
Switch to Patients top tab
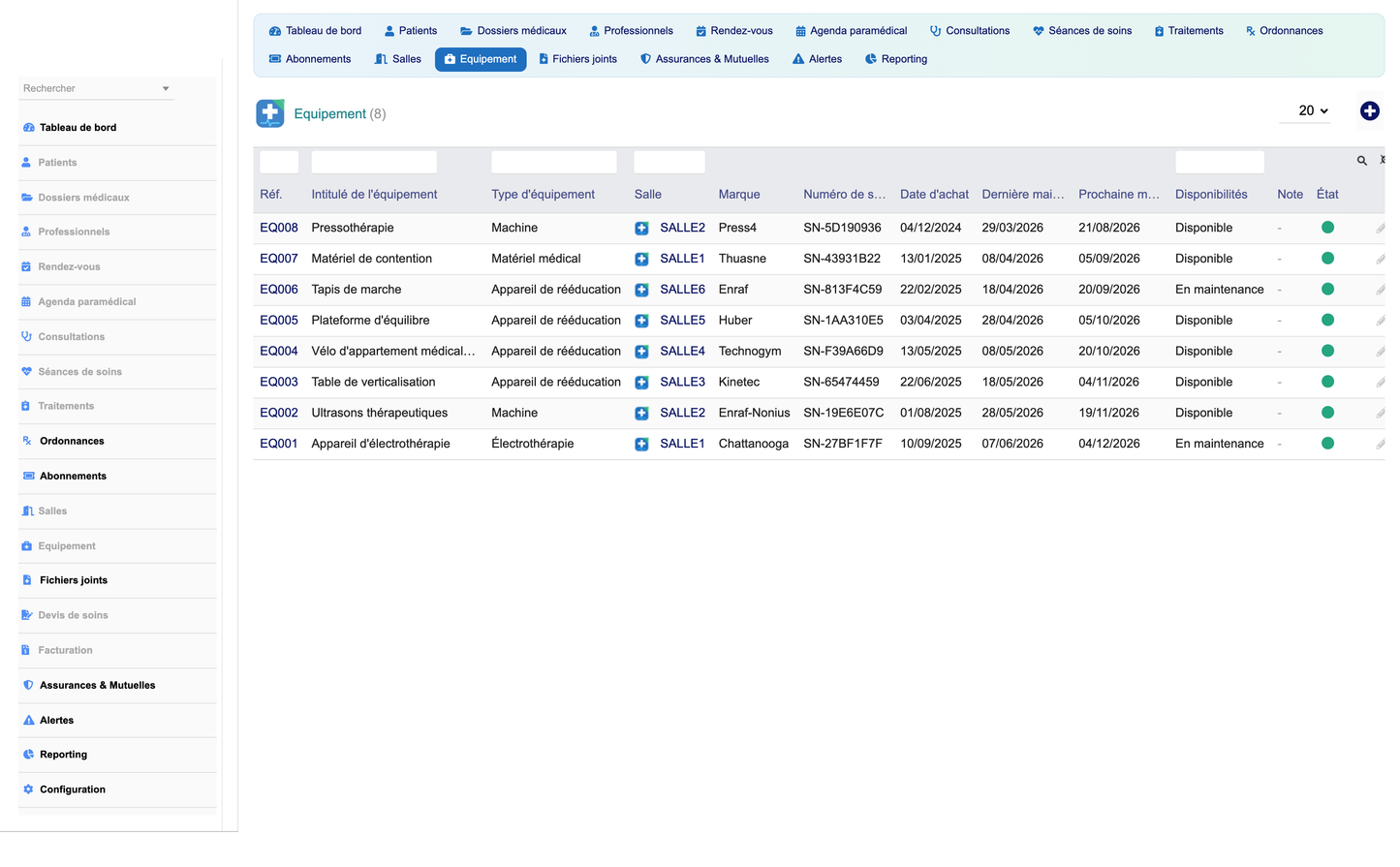(410, 31)
